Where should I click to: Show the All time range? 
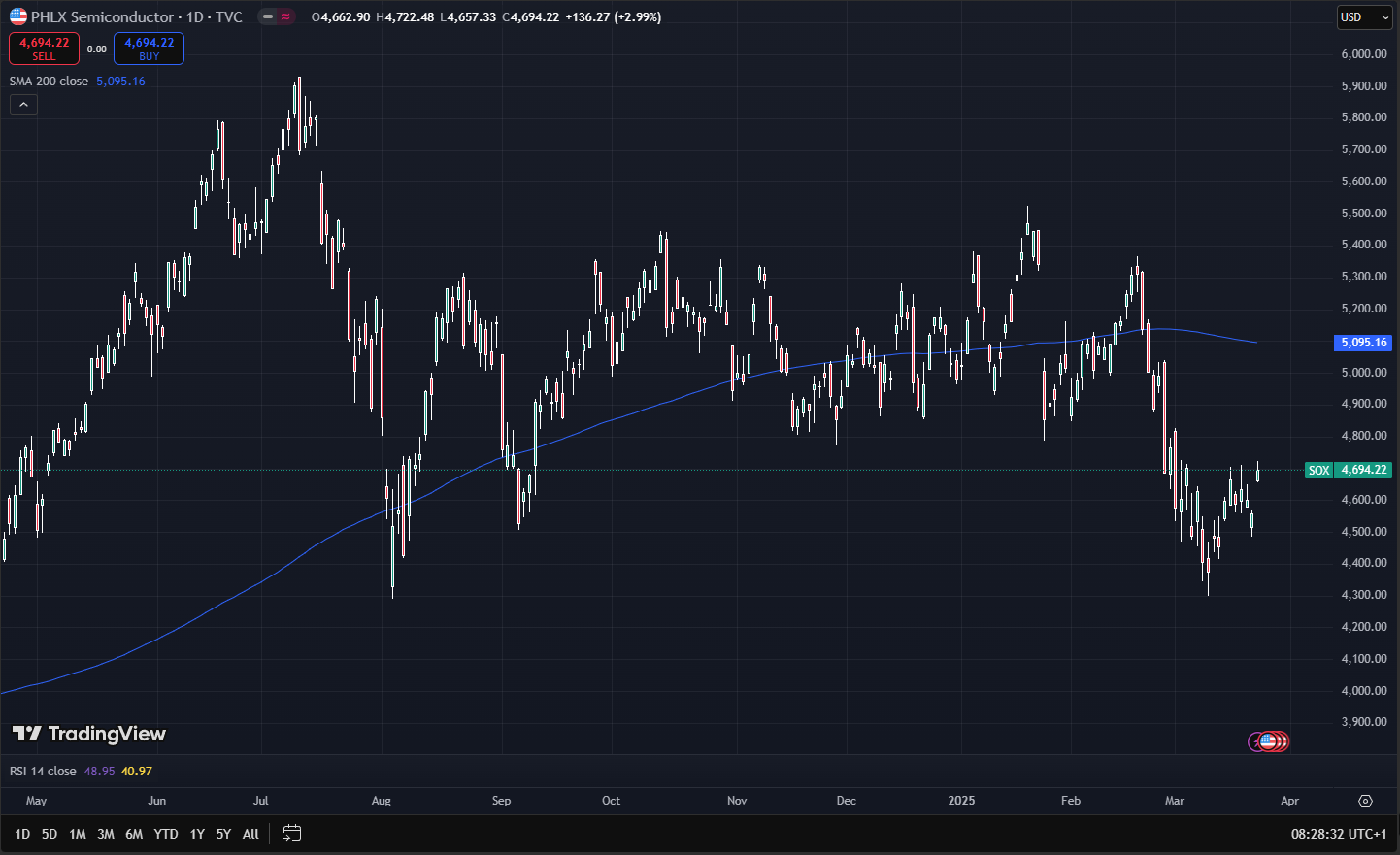[250, 834]
